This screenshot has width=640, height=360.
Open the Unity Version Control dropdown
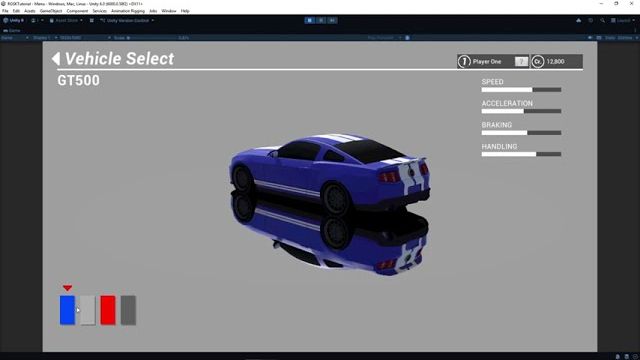pyautogui.click(x=127, y=20)
